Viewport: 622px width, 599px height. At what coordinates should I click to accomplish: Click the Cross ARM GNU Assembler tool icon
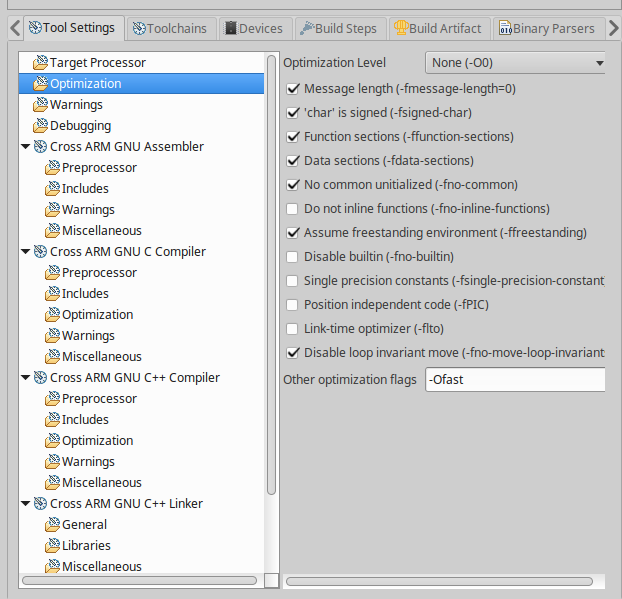point(40,146)
